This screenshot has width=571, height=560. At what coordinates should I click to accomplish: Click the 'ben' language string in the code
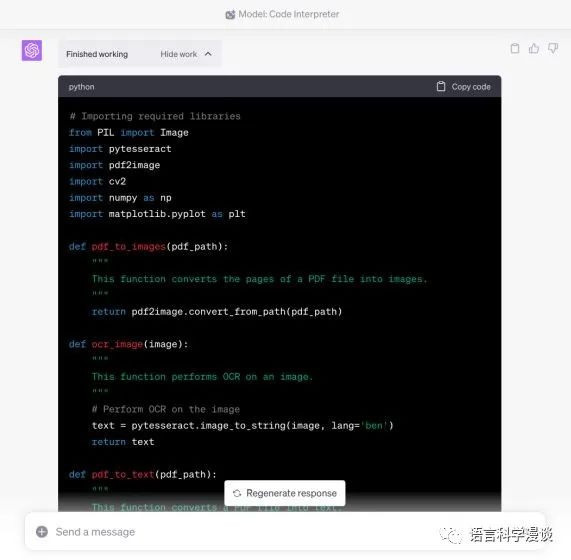pos(374,425)
